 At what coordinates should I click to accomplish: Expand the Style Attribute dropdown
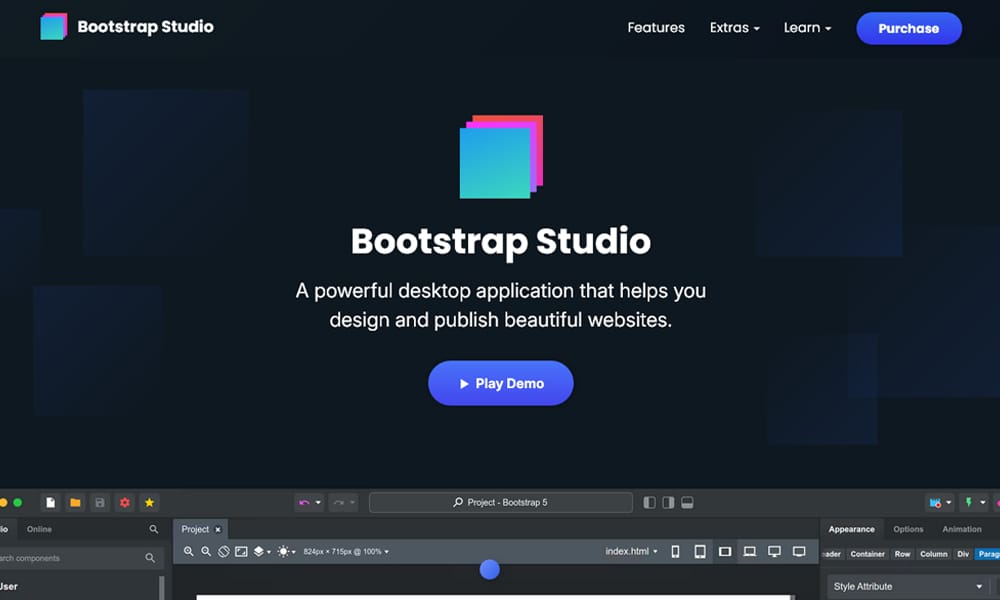pos(908,587)
